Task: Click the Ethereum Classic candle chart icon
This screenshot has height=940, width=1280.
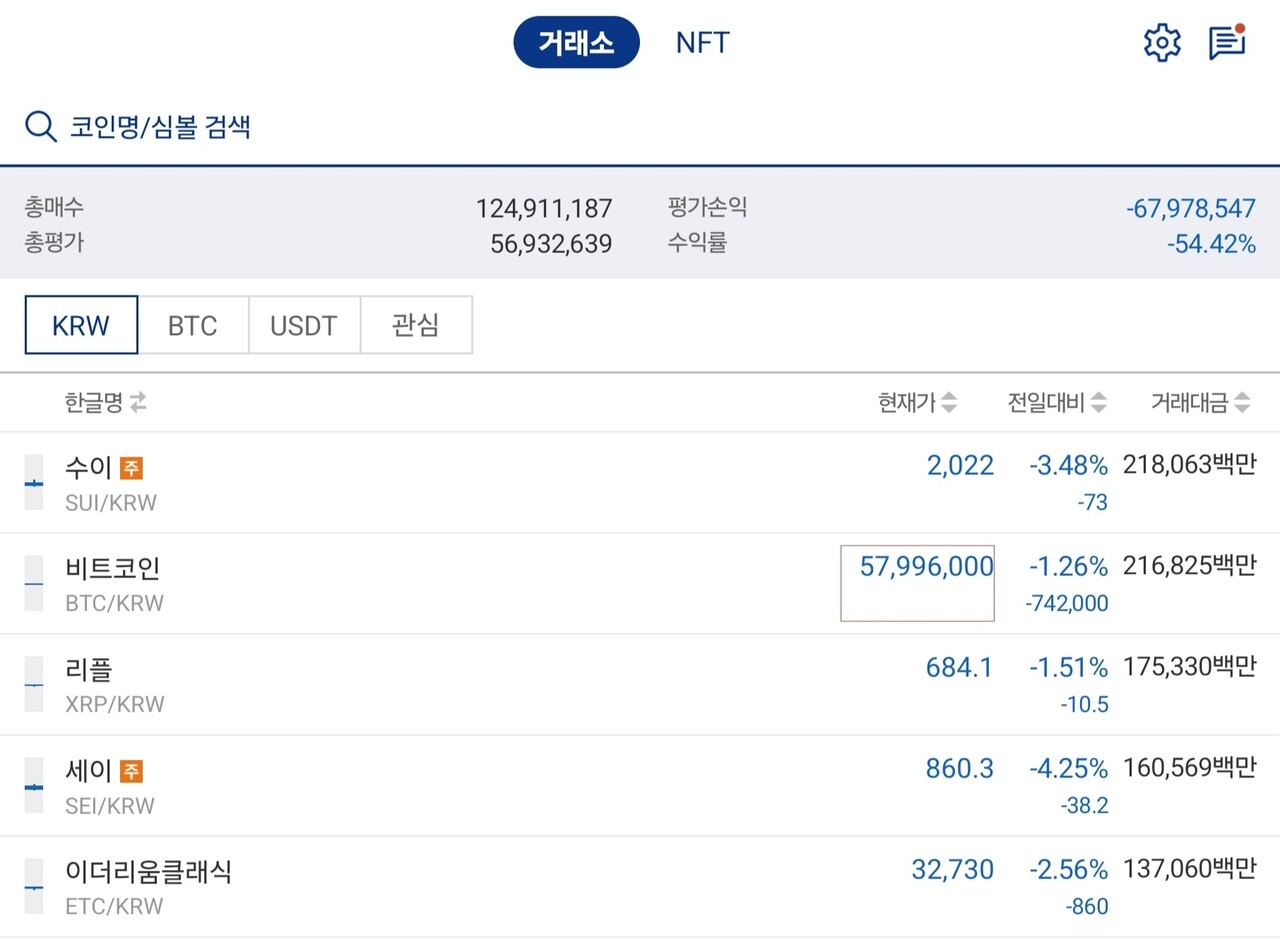Action: click(x=34, y=886)
